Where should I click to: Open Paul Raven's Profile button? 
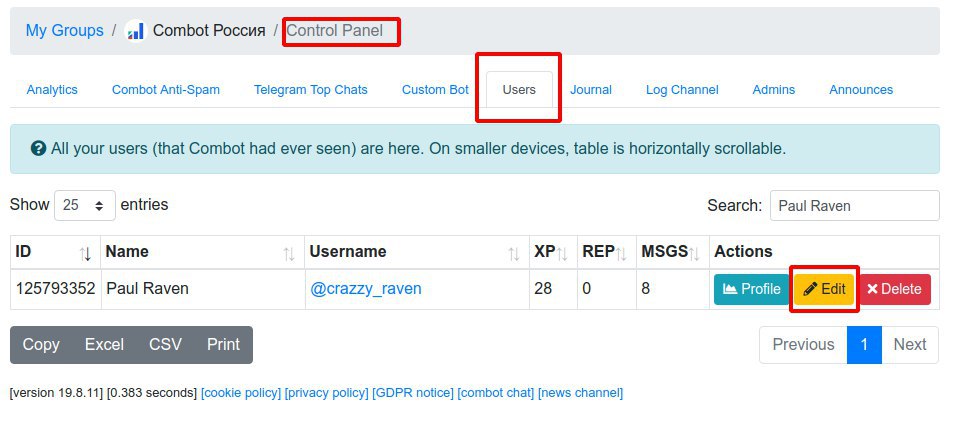click(x=751, y=289)
